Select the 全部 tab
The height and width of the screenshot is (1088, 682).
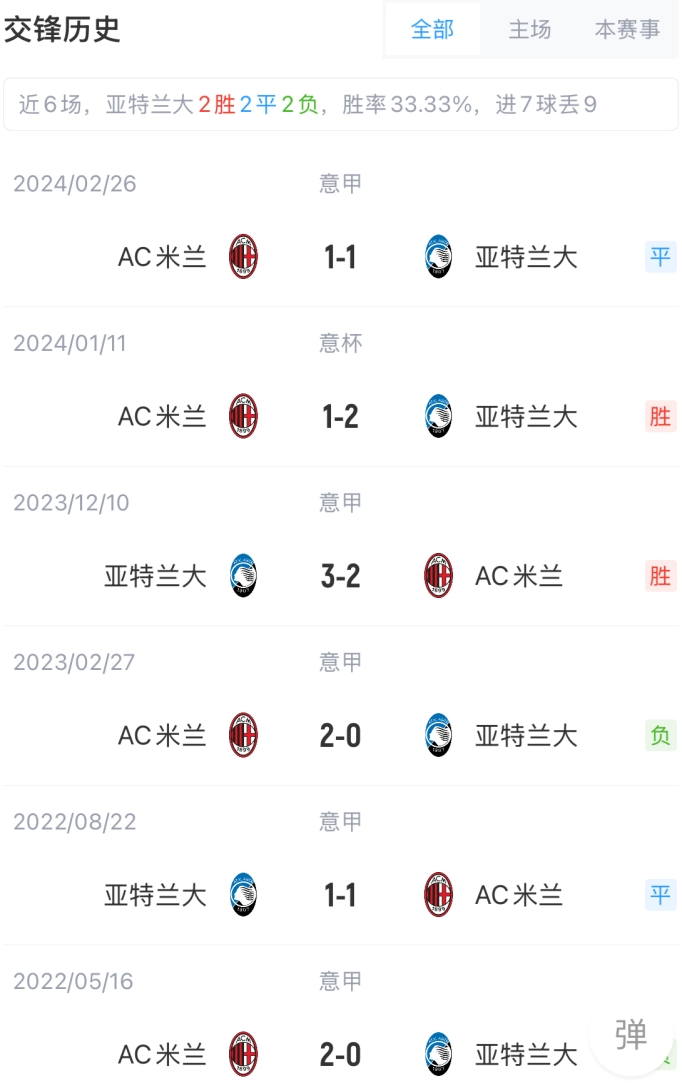(432, 29)
